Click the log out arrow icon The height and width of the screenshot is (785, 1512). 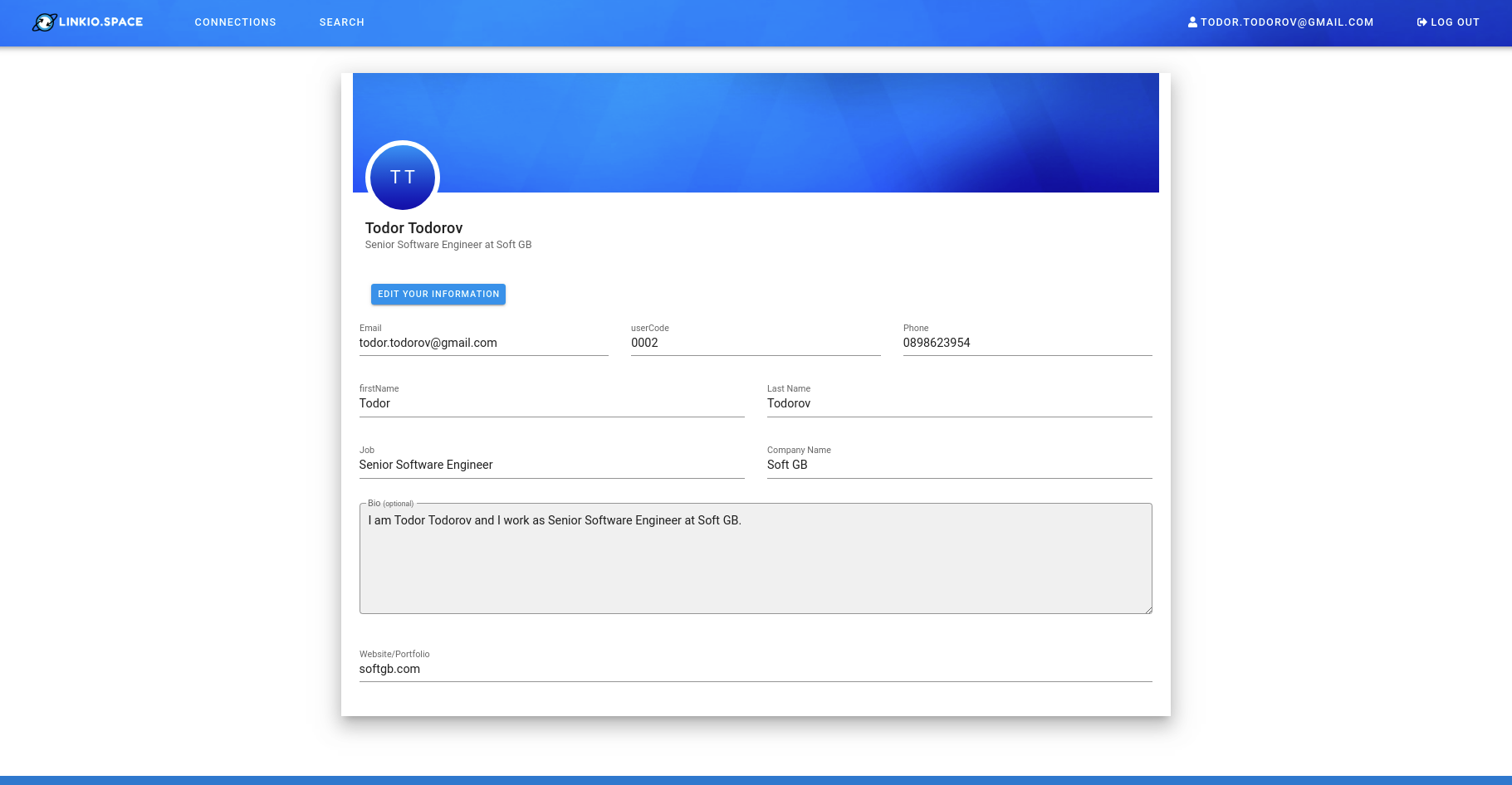click(x=1421, y=22)
